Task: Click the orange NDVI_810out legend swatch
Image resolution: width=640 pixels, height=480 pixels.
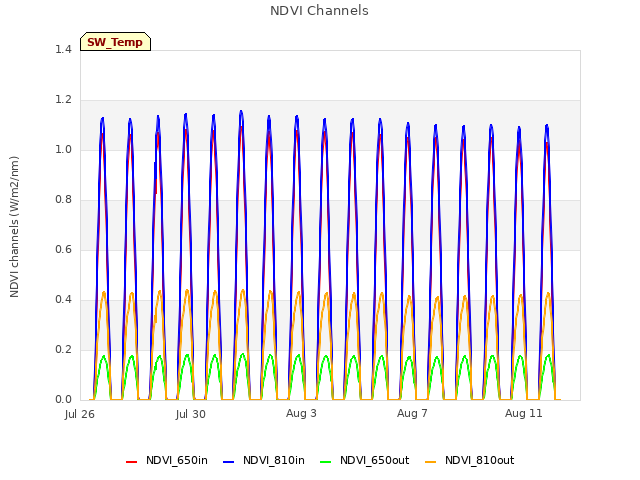Action: point(430,462)
